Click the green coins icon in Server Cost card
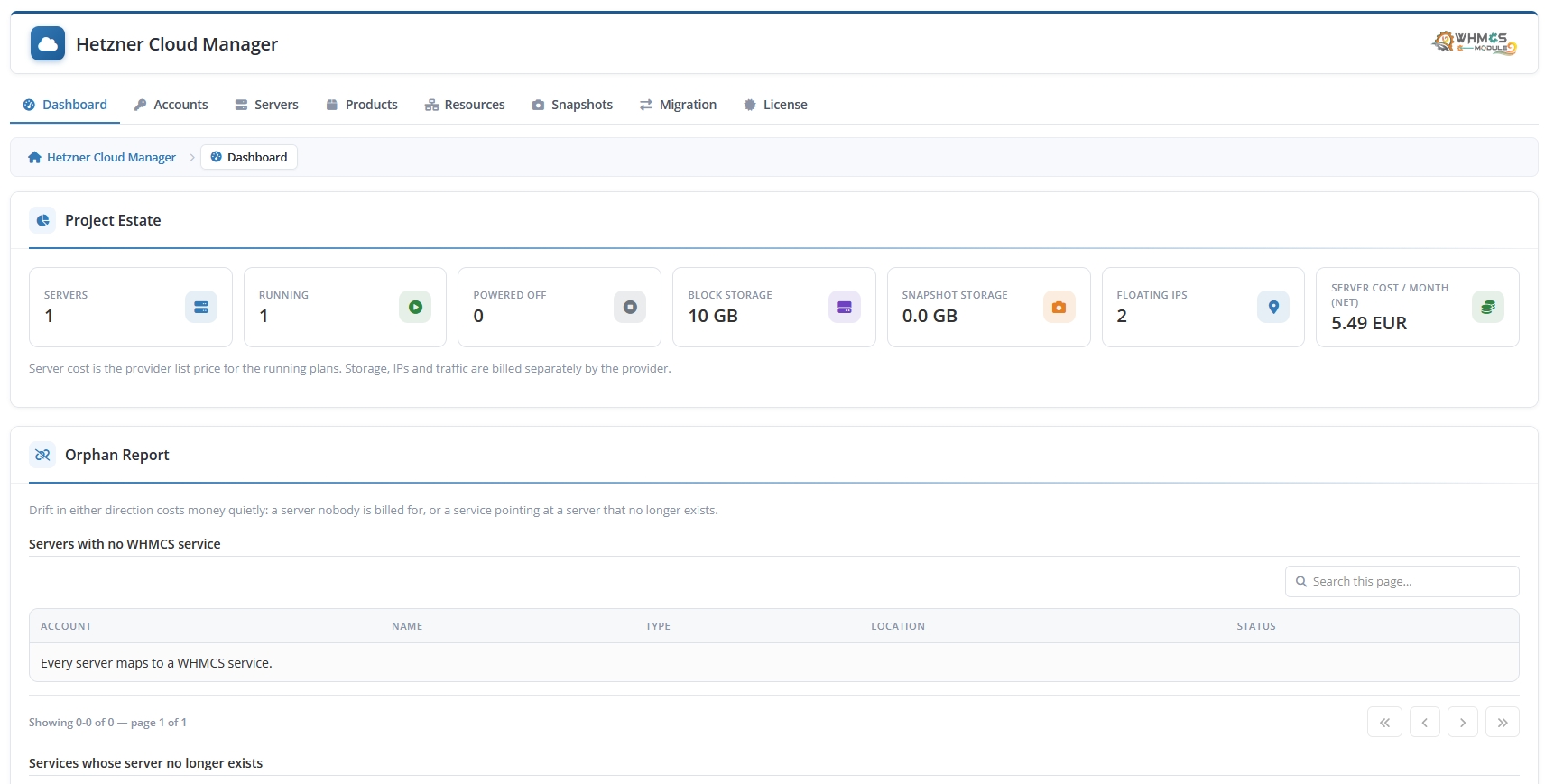The height and width of the screenshot is (784, 1545). point(1488,307)
